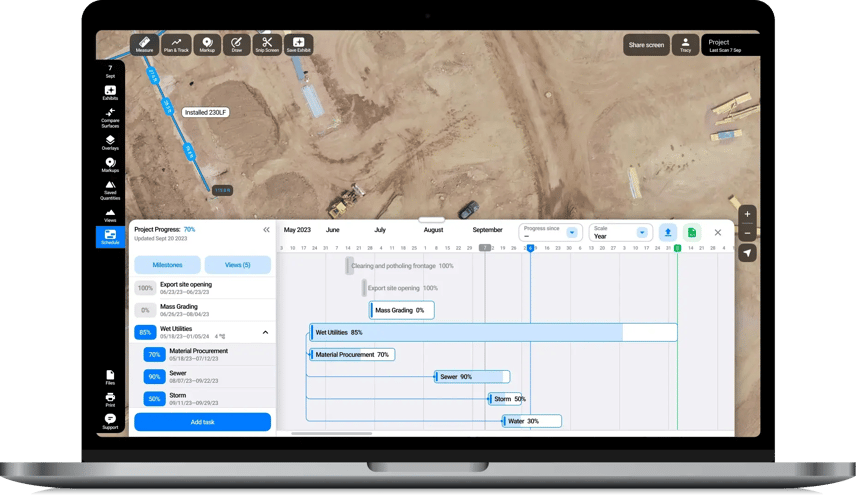The height and width of the screenshot is (495, 856).
Task: Open Support chat in the sidebar
Action: [110, 421]
